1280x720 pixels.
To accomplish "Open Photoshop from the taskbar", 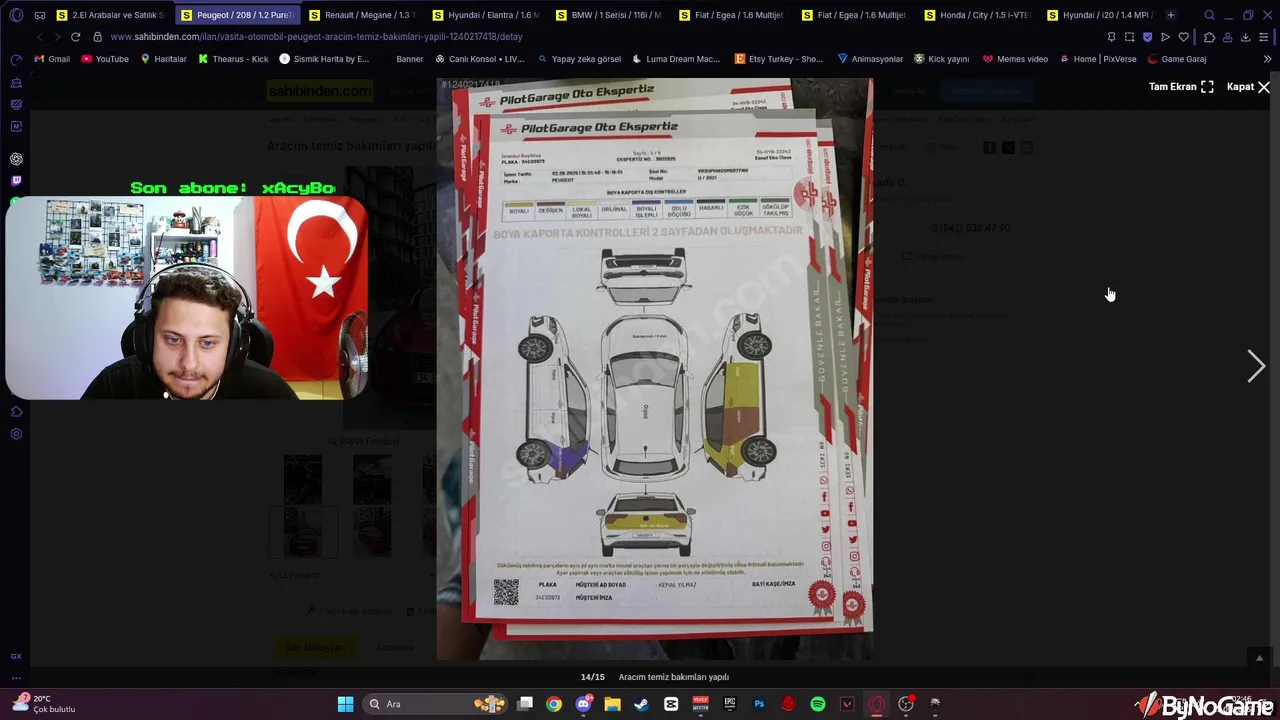I will pos(759,704).
